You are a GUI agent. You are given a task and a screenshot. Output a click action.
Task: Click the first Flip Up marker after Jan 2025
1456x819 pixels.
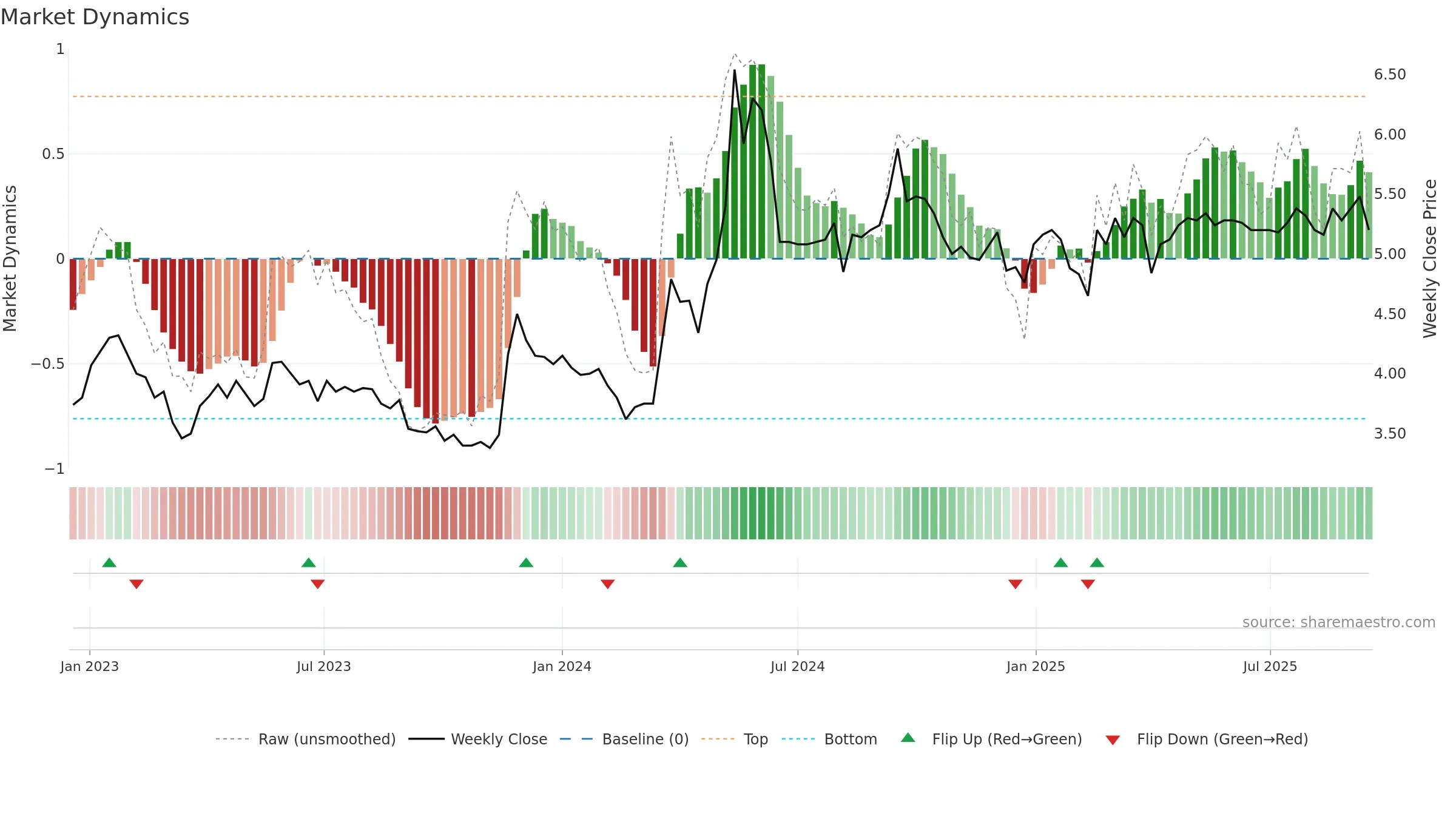[x=1060, y=562]
